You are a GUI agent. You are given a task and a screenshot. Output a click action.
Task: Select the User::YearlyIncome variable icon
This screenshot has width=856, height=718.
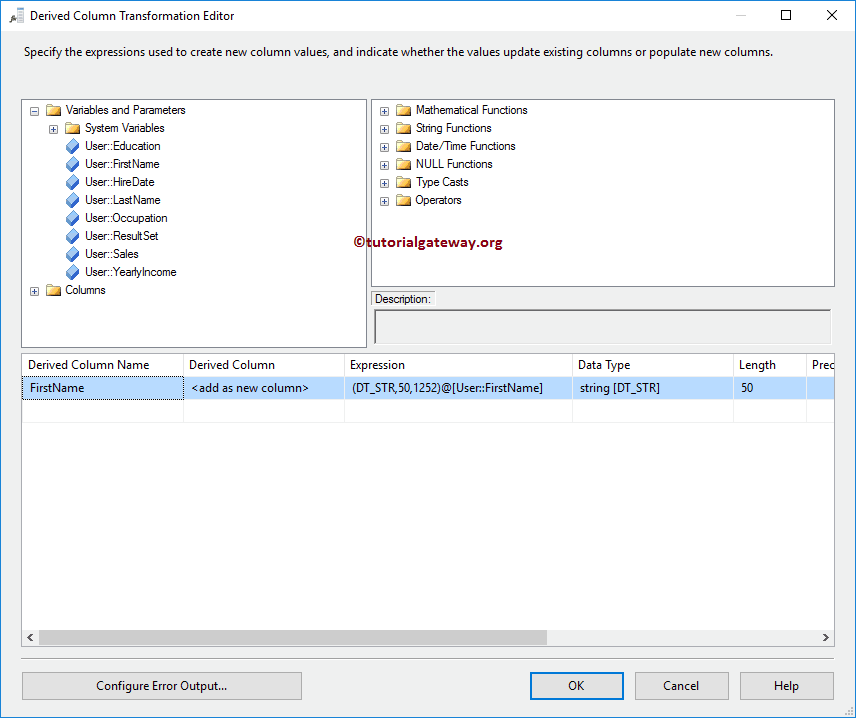tap(72, 271)
